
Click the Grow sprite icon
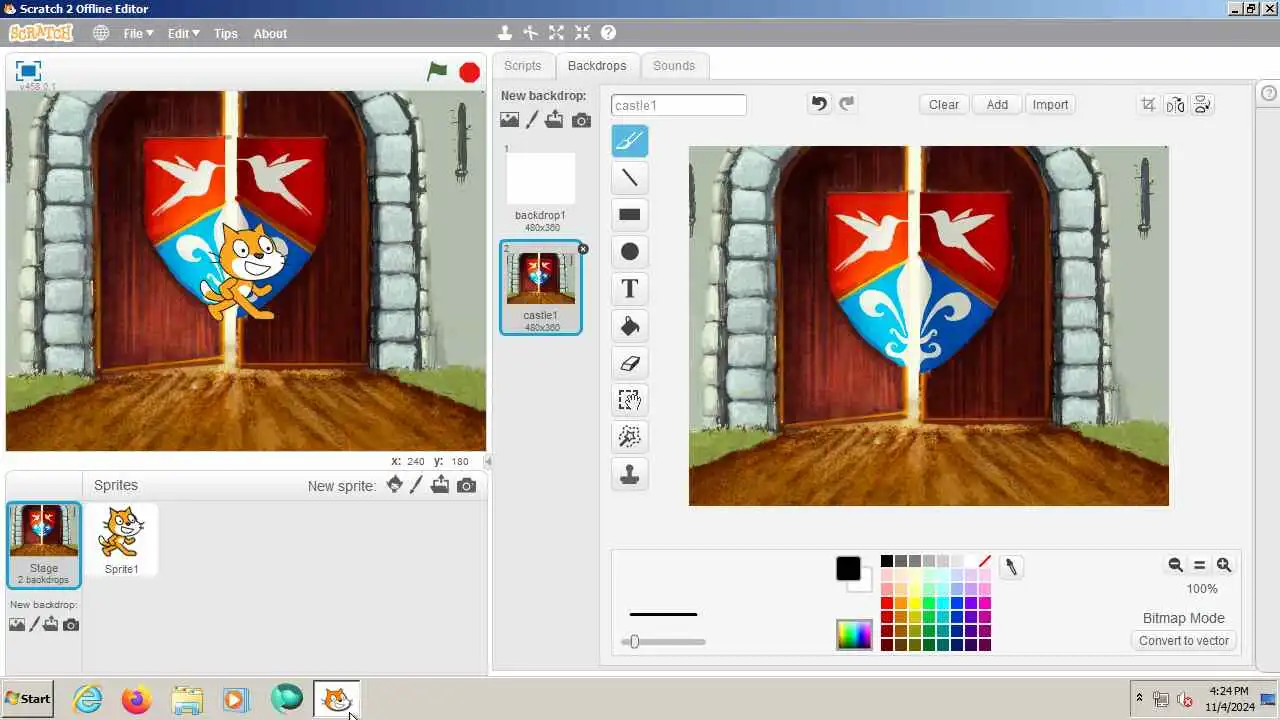point(557,33)
